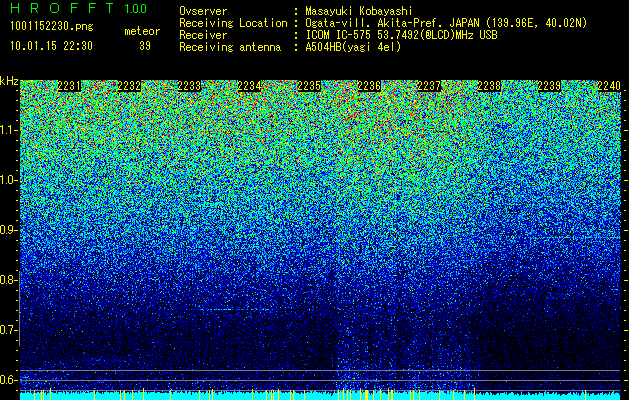Click the 1.1 frequency axis label
This screenshot has height=400, width=629.
pyautogui.click(x=8, y=130)
